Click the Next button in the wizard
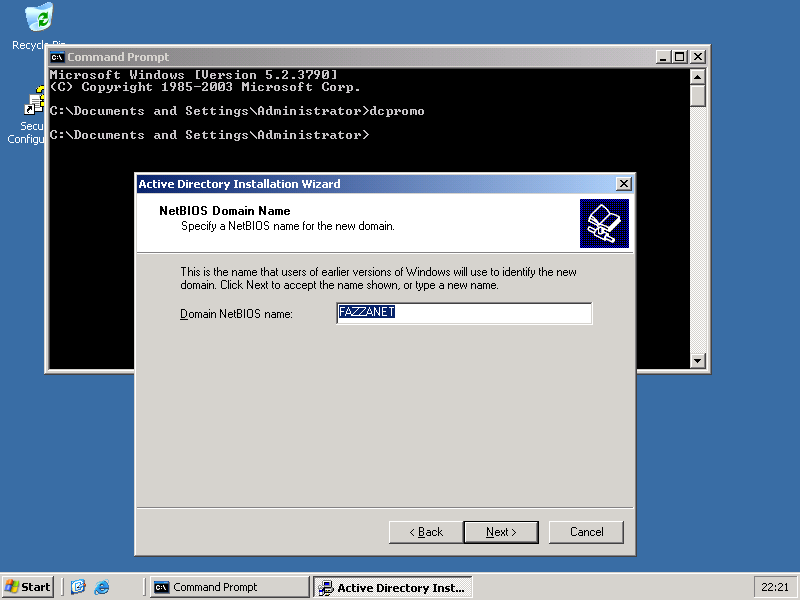The image size is (800, 600). [501, 532]
